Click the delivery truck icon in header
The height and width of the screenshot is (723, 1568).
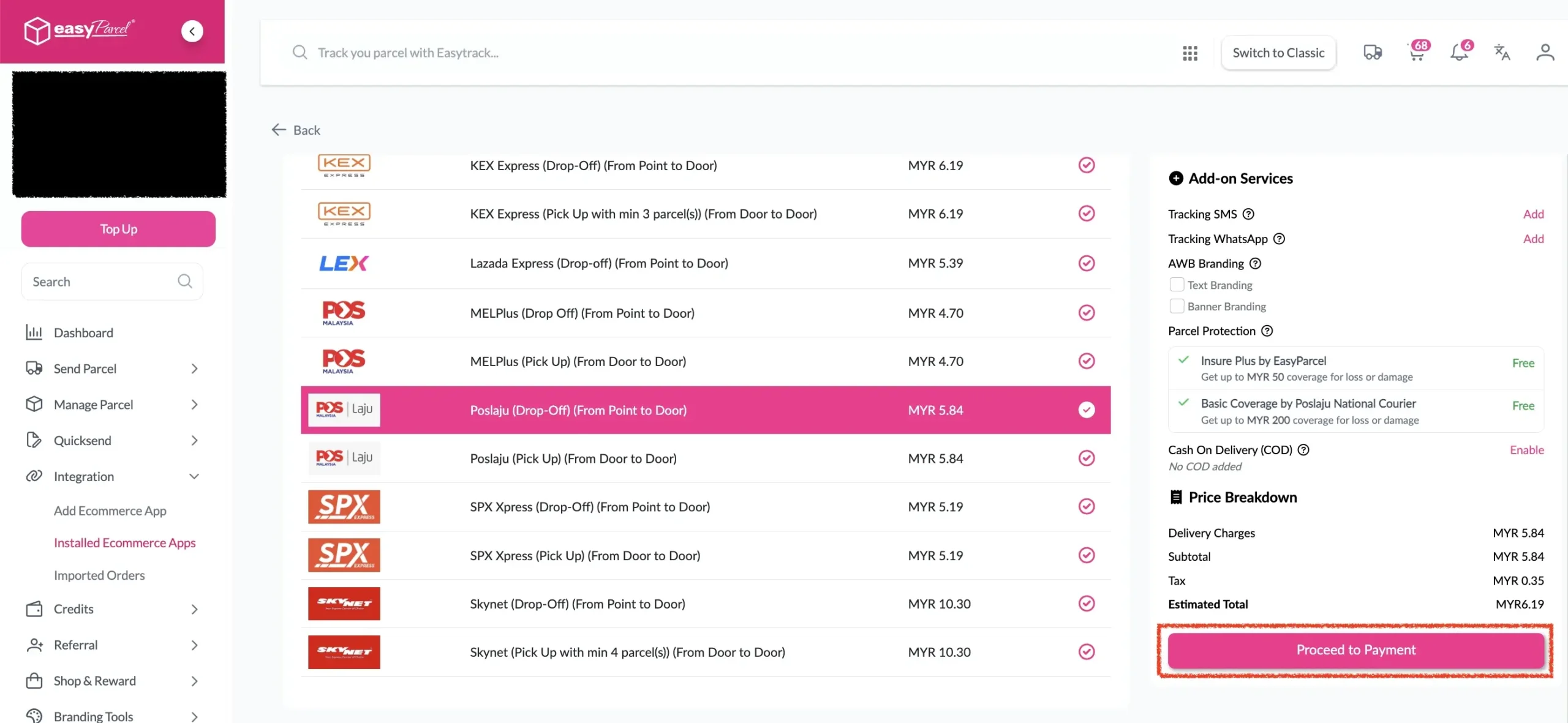pyautogui.click(x=1373, y=53)
